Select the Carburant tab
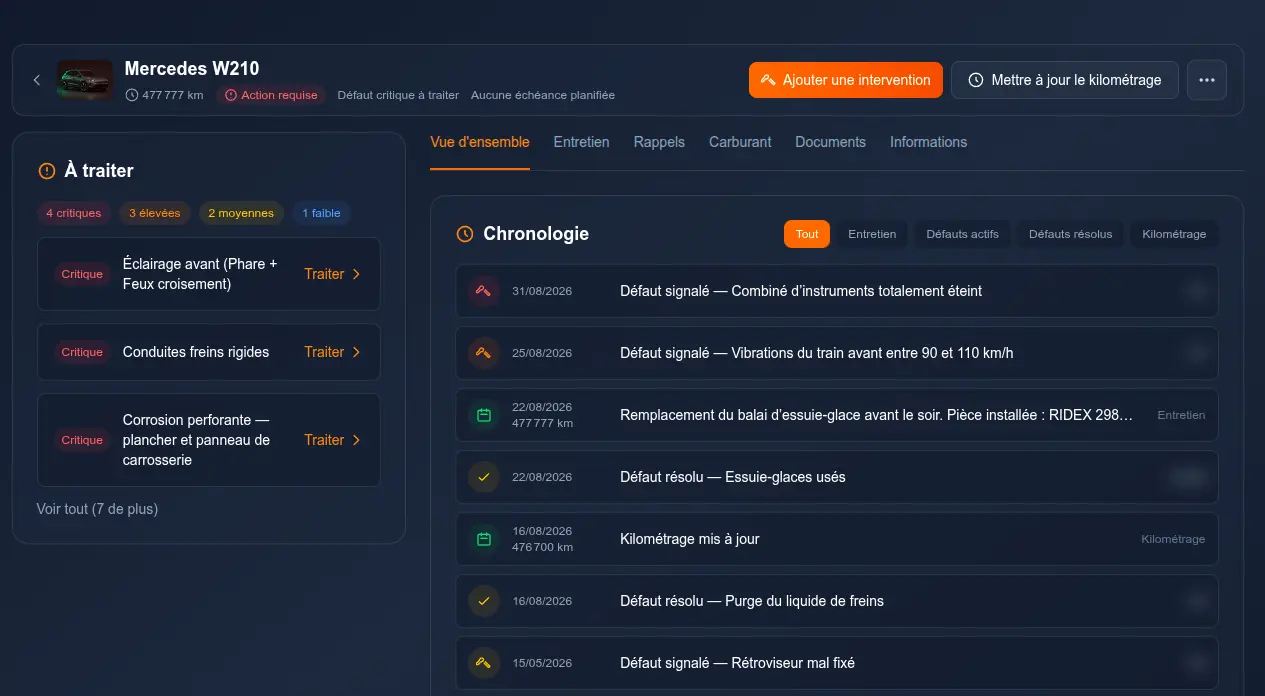Image resolution: width=1265 pixels, height=696 pixels. pyautogui.click(x=740, y=142)
